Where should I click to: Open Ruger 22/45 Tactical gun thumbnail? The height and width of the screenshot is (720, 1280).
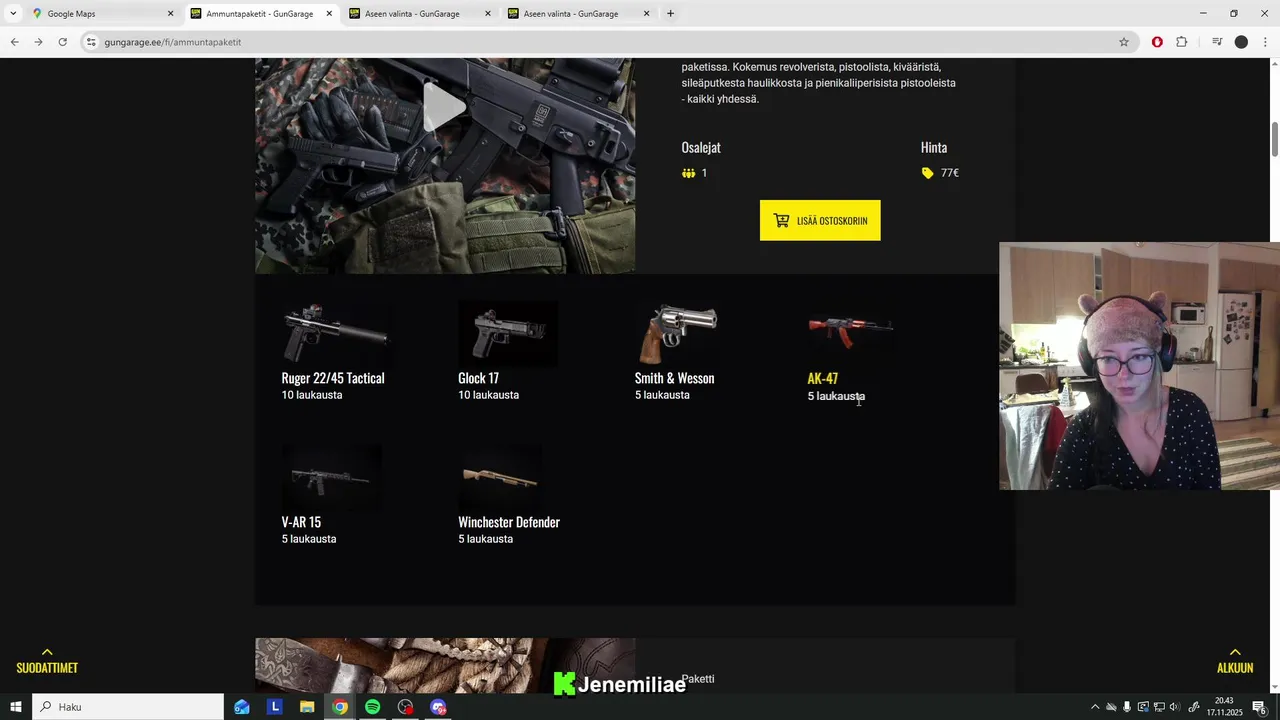tap(336, 334)
